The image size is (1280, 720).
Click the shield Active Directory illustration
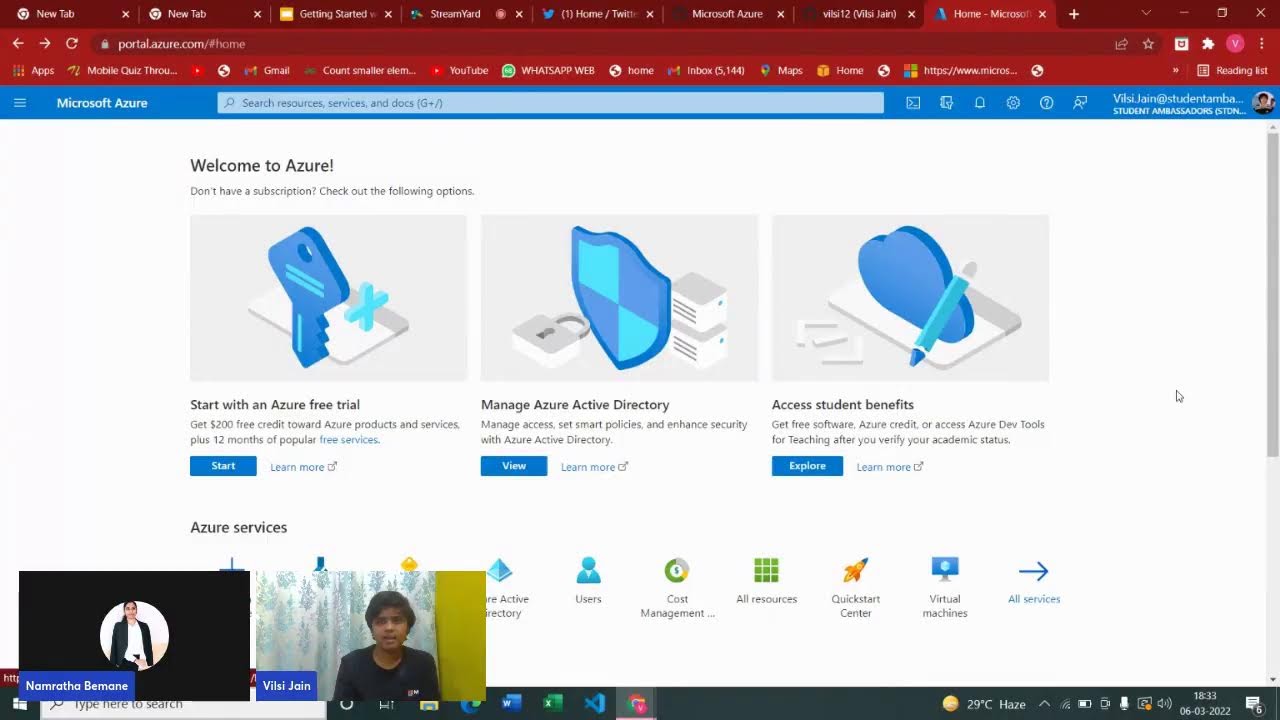(x=619, y=298)
